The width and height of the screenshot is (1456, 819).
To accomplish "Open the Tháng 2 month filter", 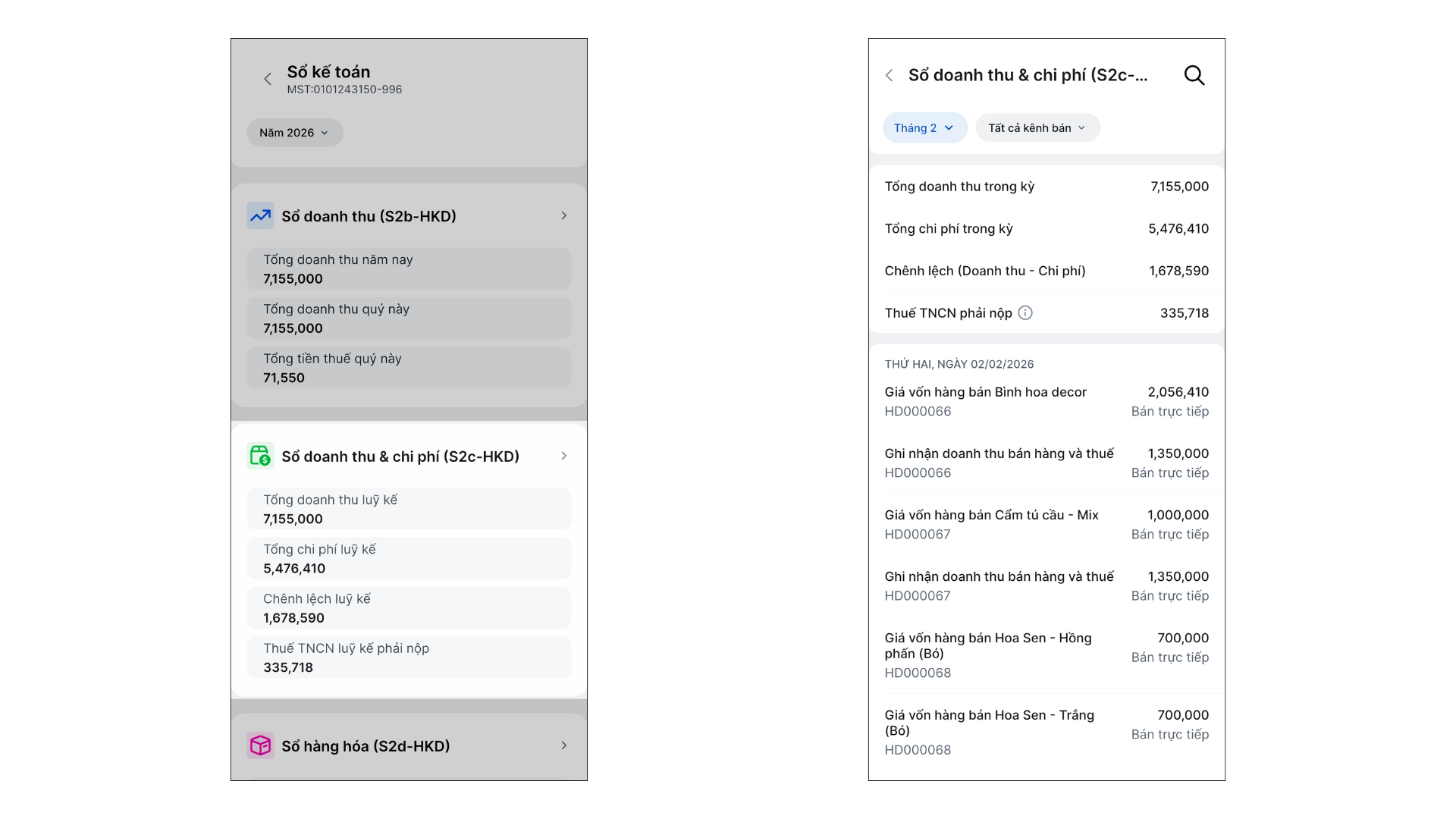I will pyautogui.click(x=924, y=127).
